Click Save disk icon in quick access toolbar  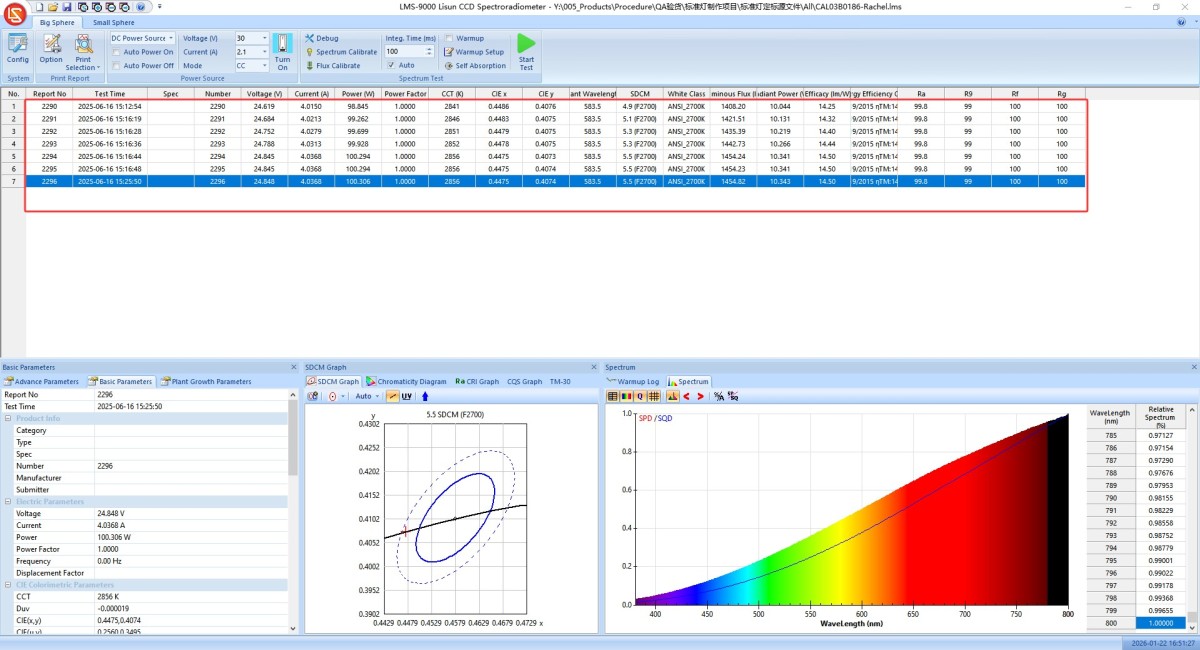coord(66,6)
